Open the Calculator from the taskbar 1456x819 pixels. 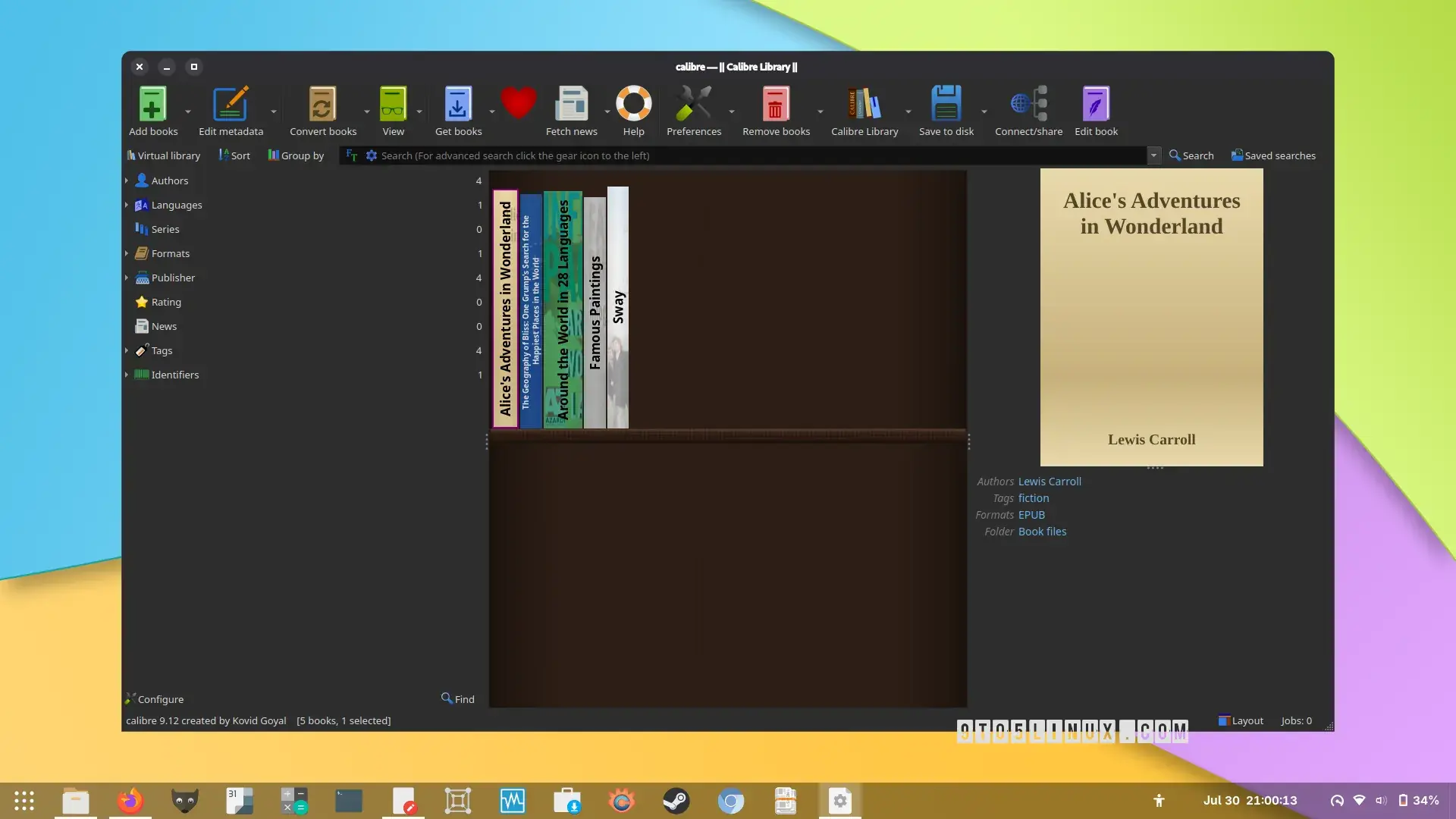click(x=293, y=801)
